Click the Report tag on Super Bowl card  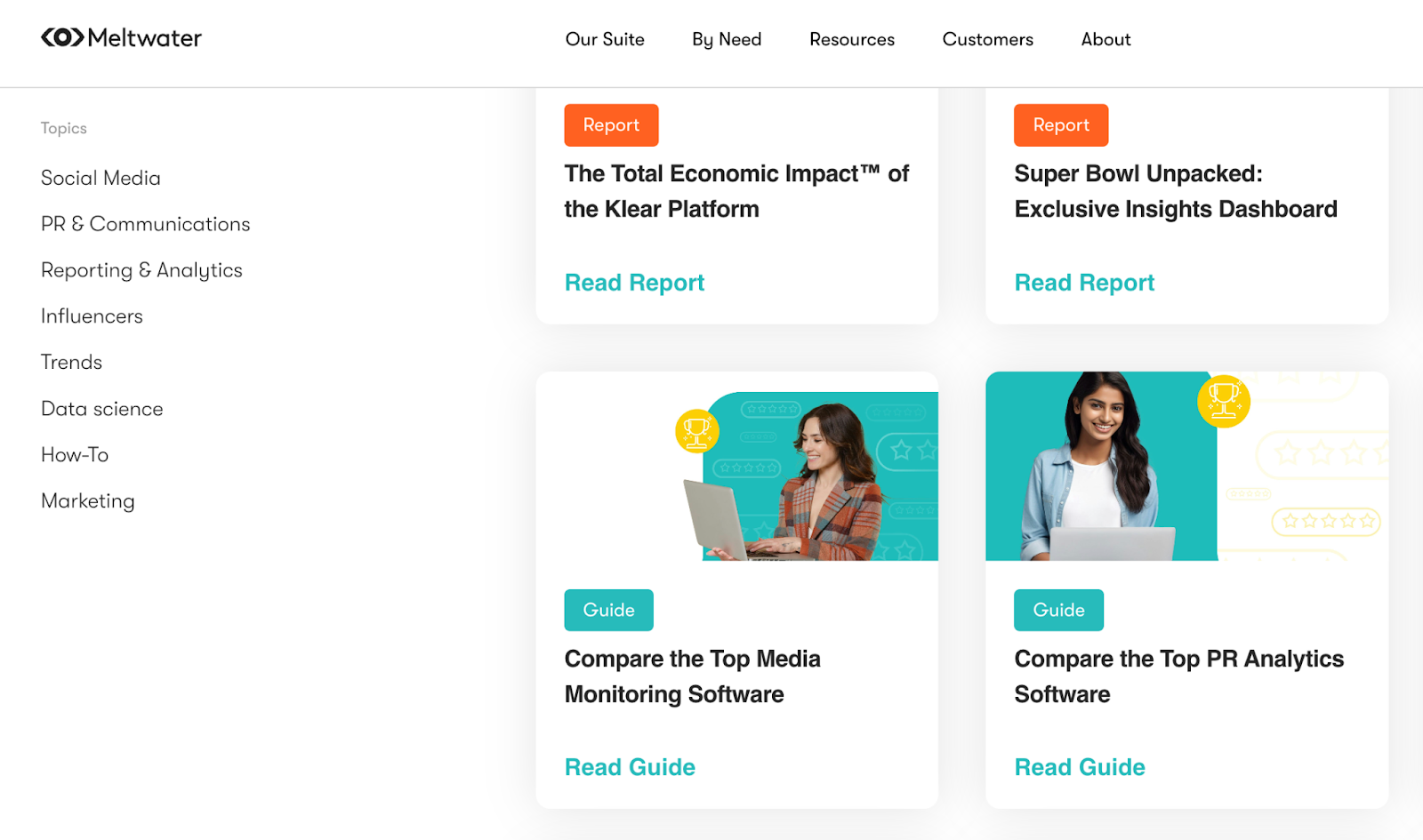[1060, 125]
